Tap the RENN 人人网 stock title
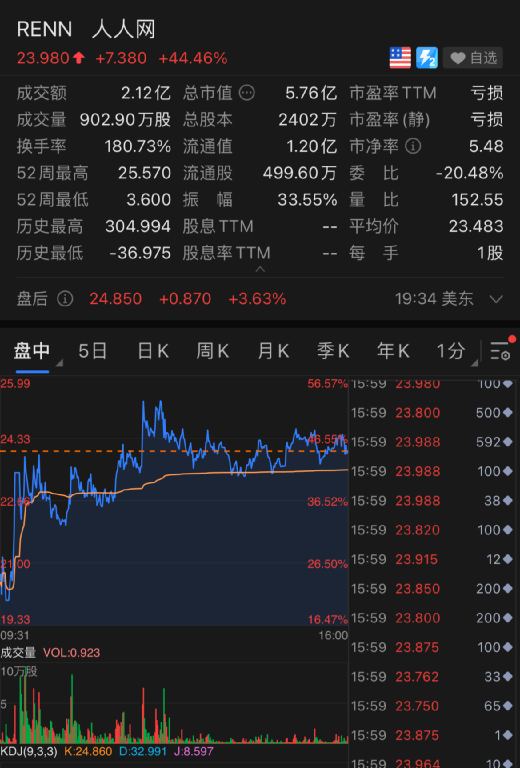Image resolution: width=520 pixels, height=768 pixels. (x=86, y=29)
